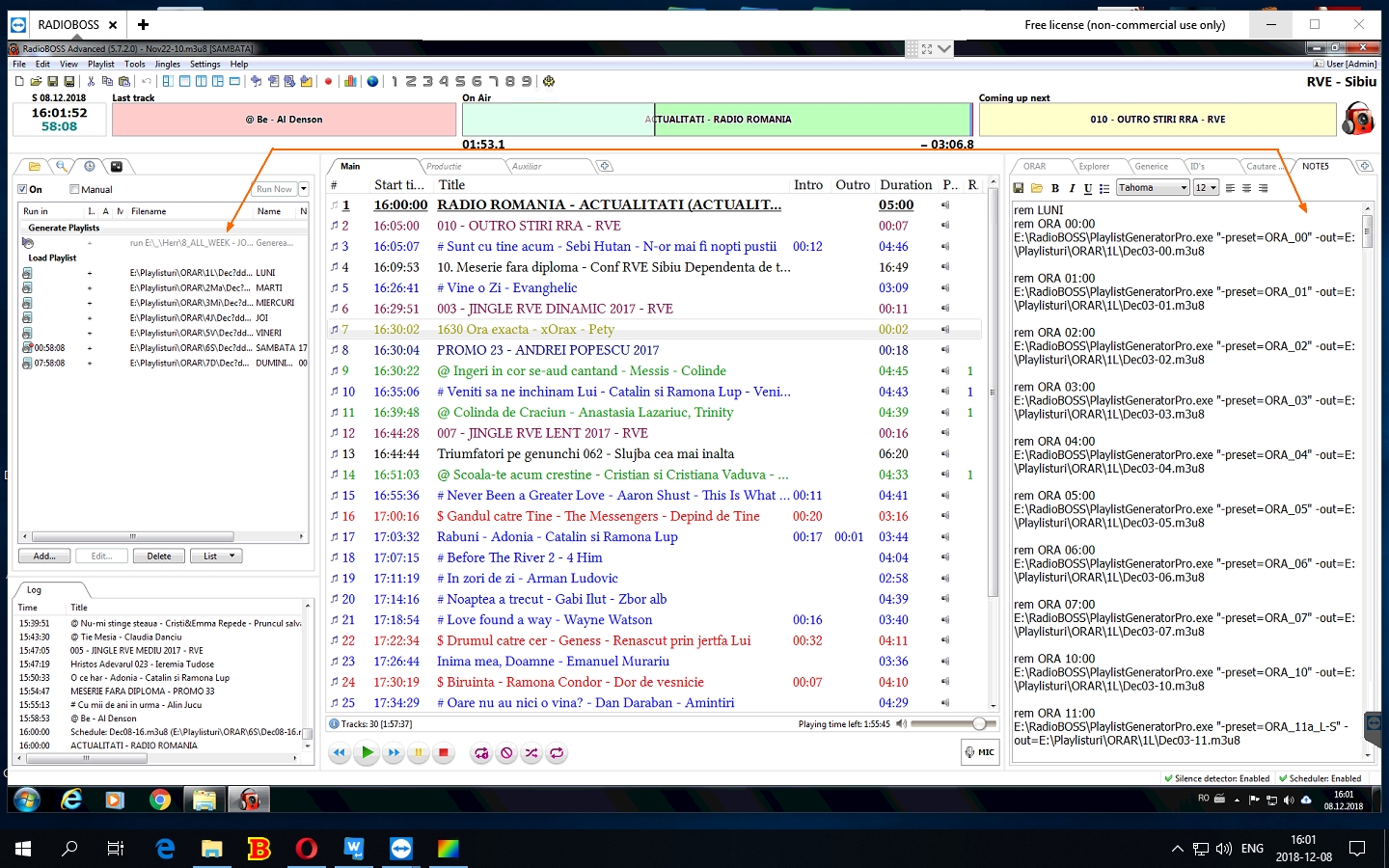Select track 5 Vine o Zi - Evanghelic
The height and width of the screenshot is (868, 1389).
pos(655,287)
